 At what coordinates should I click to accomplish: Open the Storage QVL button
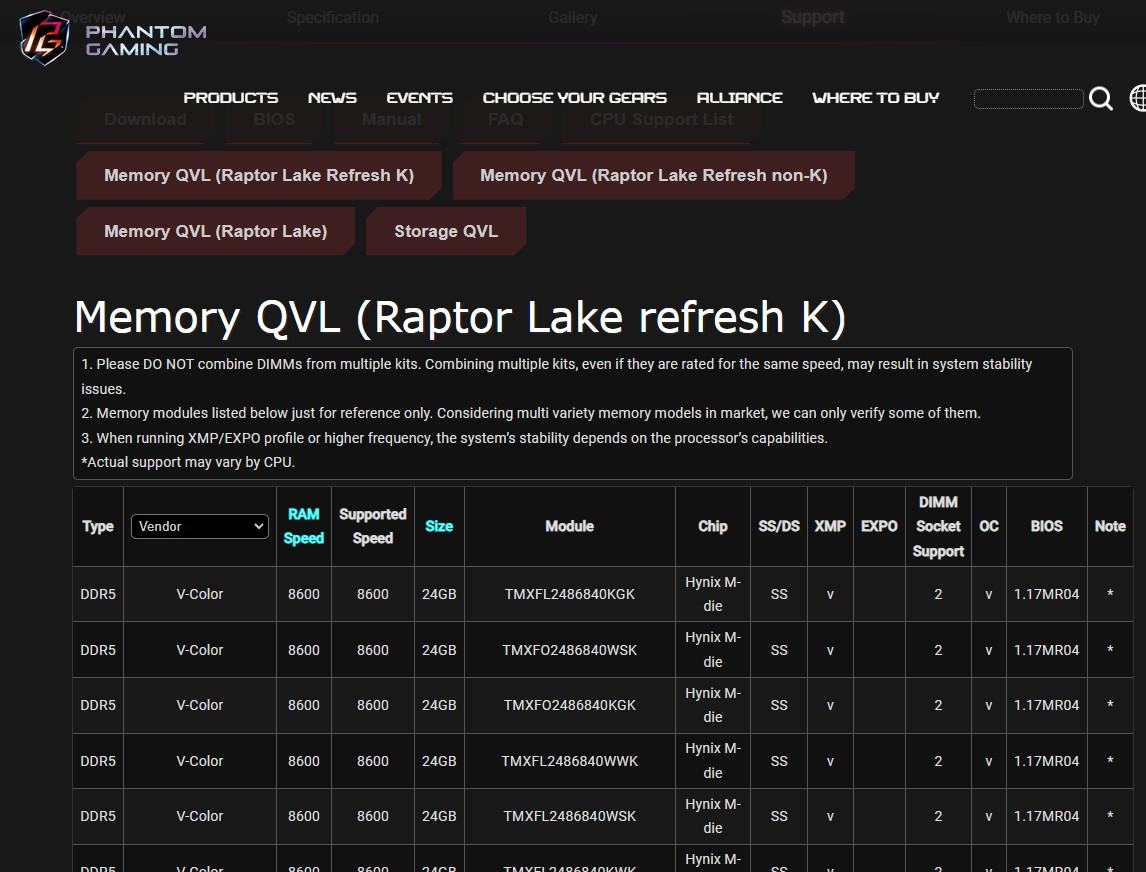[x=446, y=231]
